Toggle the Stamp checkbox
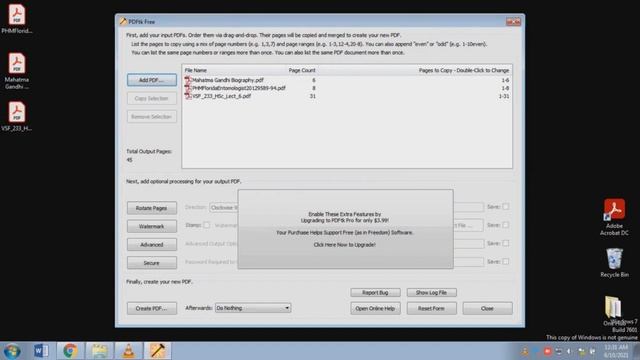The width and height of the screenshot is (640, 360). pyautogui.click(x=207, y=225)
